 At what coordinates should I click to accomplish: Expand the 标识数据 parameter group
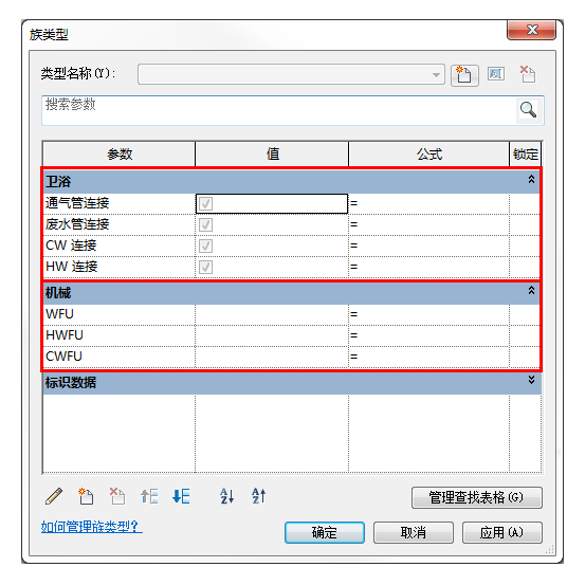click(x=531, y=380)
